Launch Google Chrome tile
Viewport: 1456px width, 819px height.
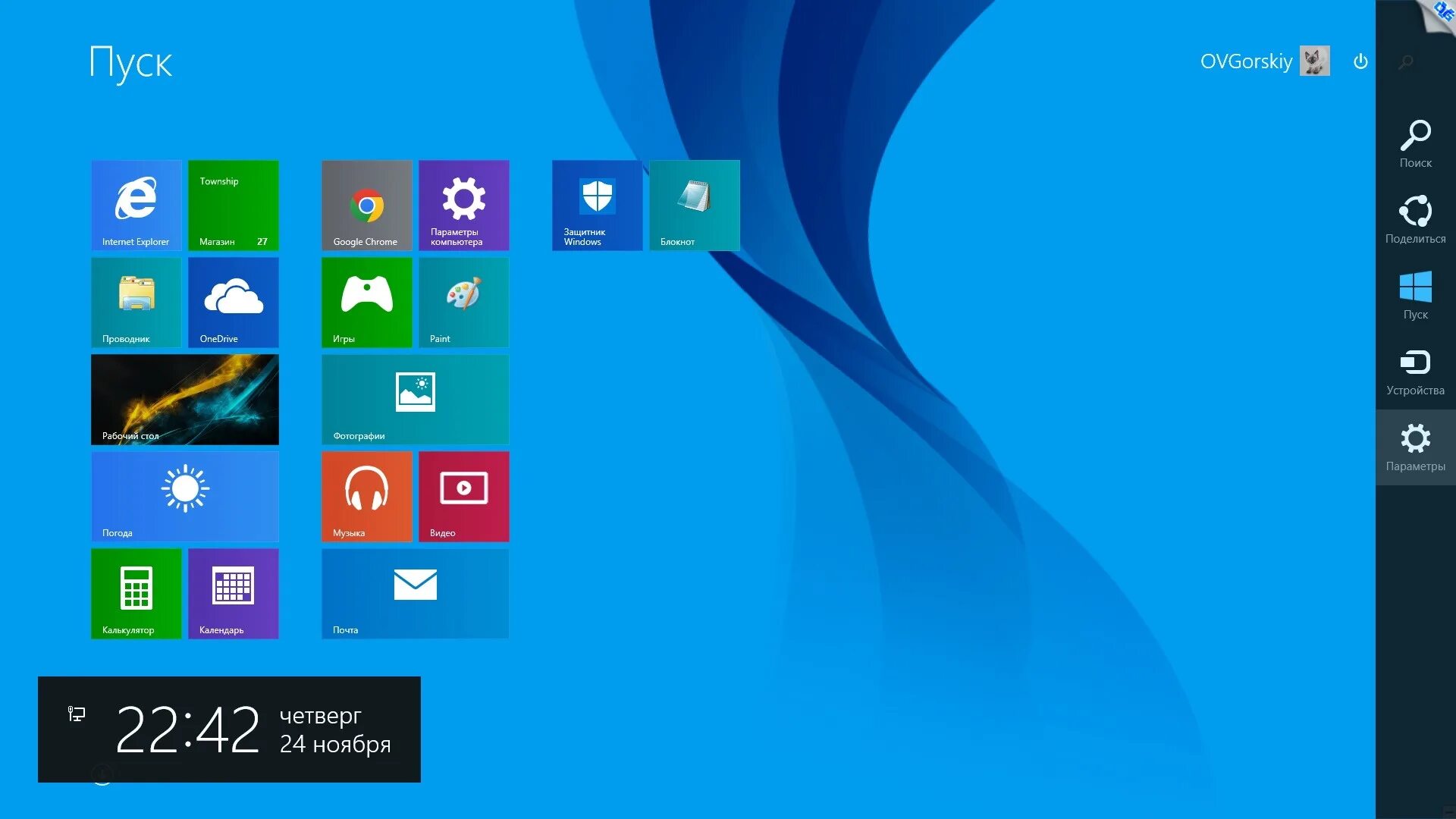coord(367,206)
